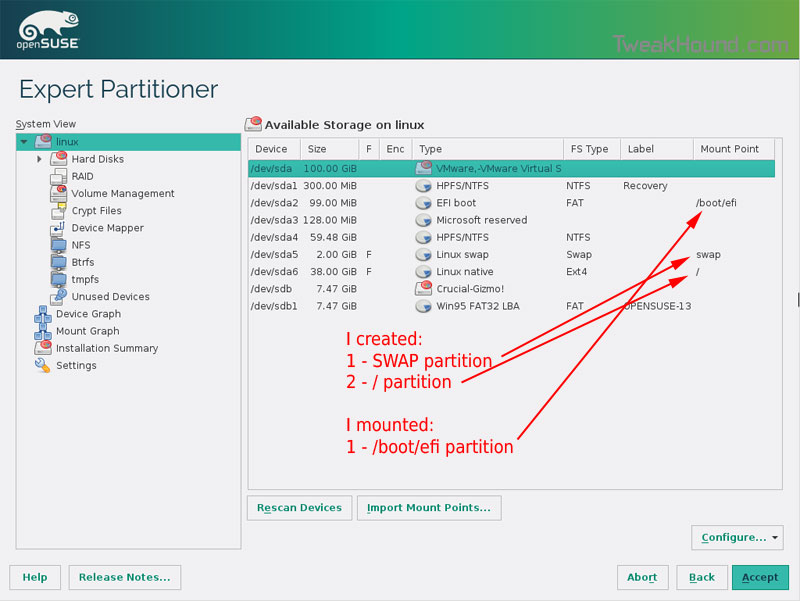Select the /dev/sda6 table cell
Viewport: 800px width, 601px height.
pos(274,272)
